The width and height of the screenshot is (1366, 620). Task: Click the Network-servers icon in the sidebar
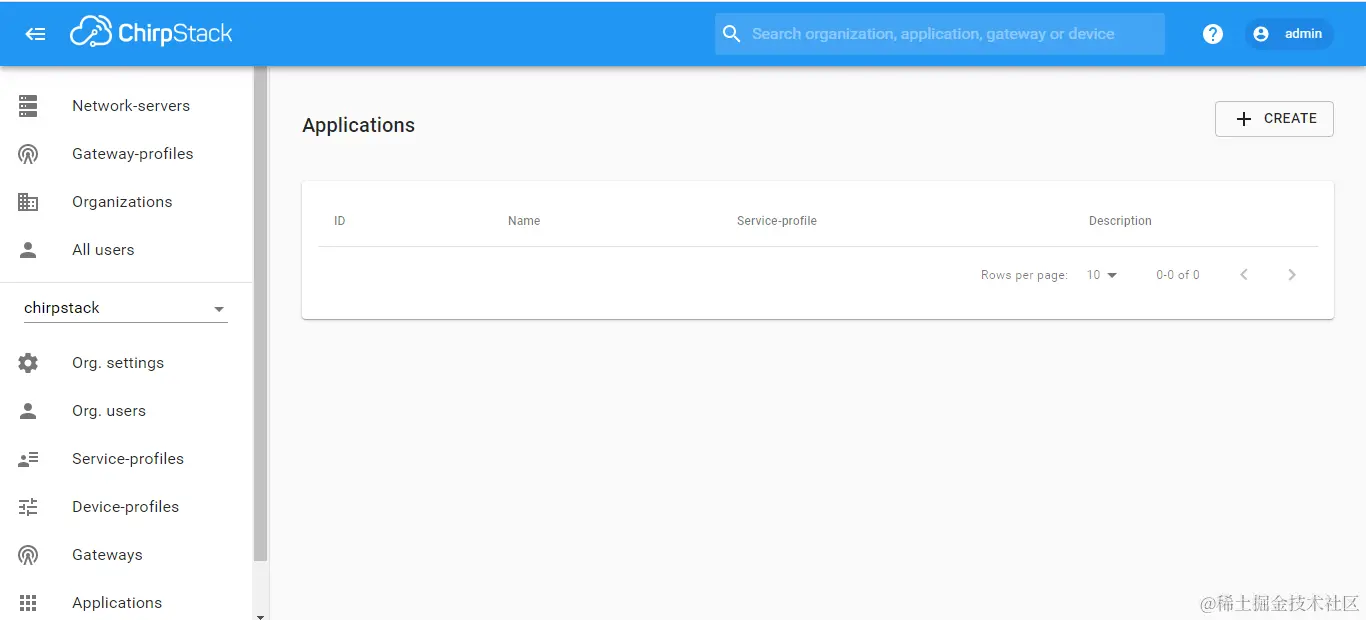28,105
